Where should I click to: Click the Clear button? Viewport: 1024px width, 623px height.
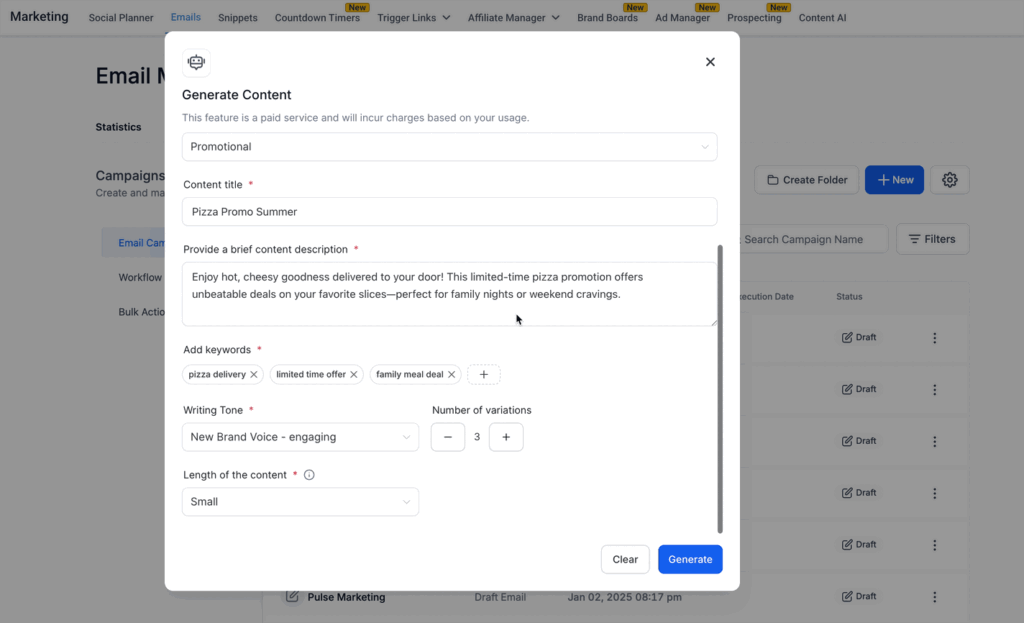[625, 559]
